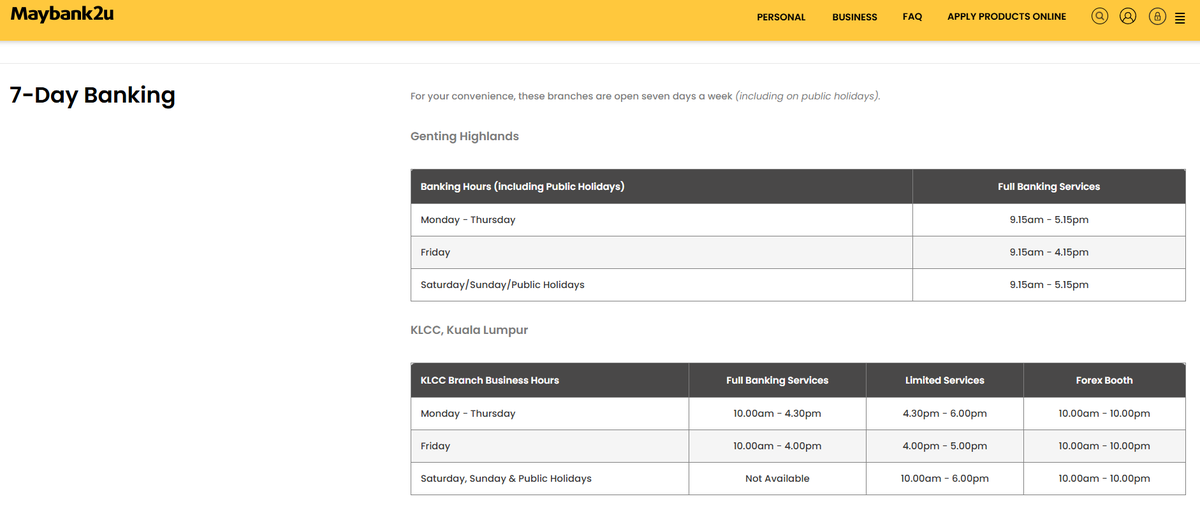Select Genting Friday hours '9.15am - 4.15pm'
Viewport: 1200px width, 506px height.
pos(1048,253)
